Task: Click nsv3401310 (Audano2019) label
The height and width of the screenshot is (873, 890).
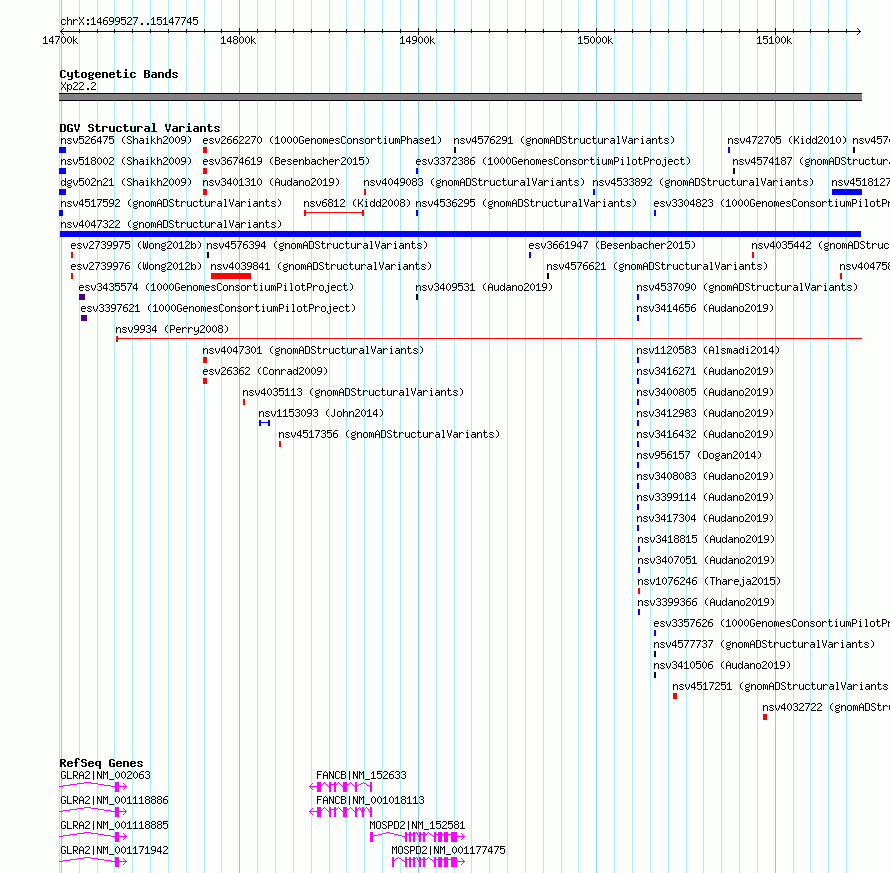Action: [271, 182]
